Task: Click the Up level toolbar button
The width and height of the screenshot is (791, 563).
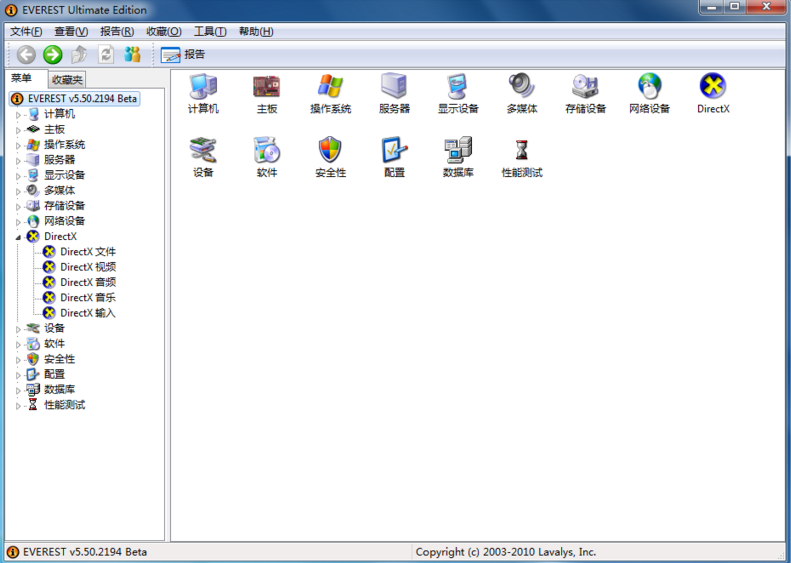Action: click(x=79, y=54)
